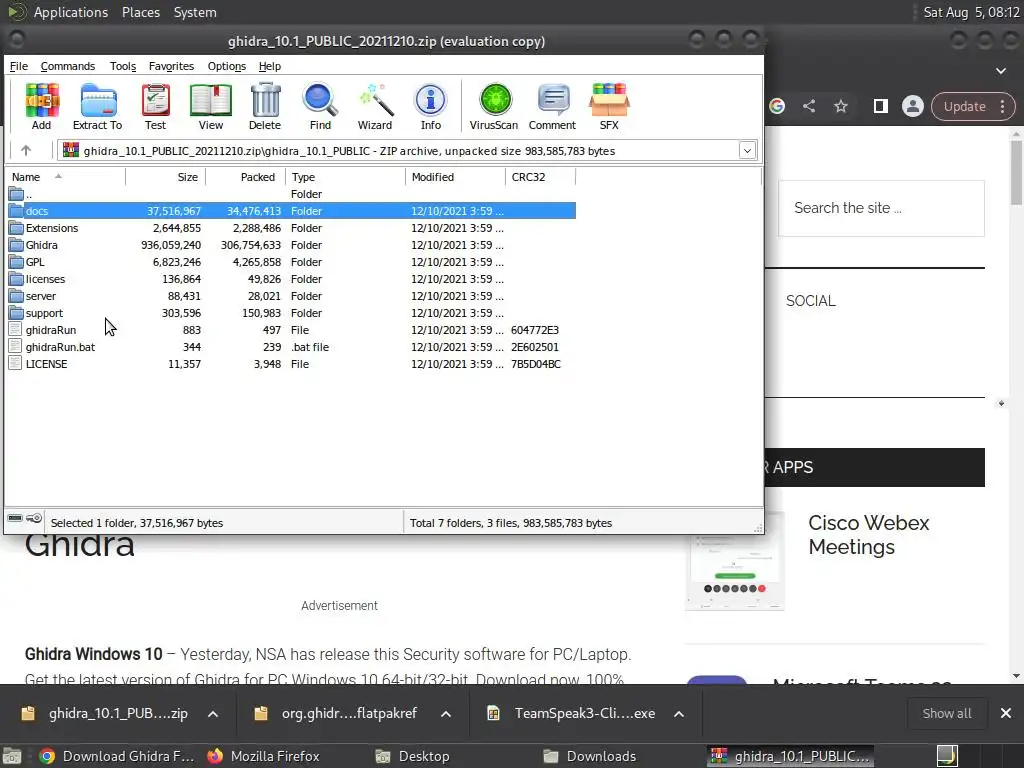
Task: Sort by the Type column header
Action: pos(345,177)
